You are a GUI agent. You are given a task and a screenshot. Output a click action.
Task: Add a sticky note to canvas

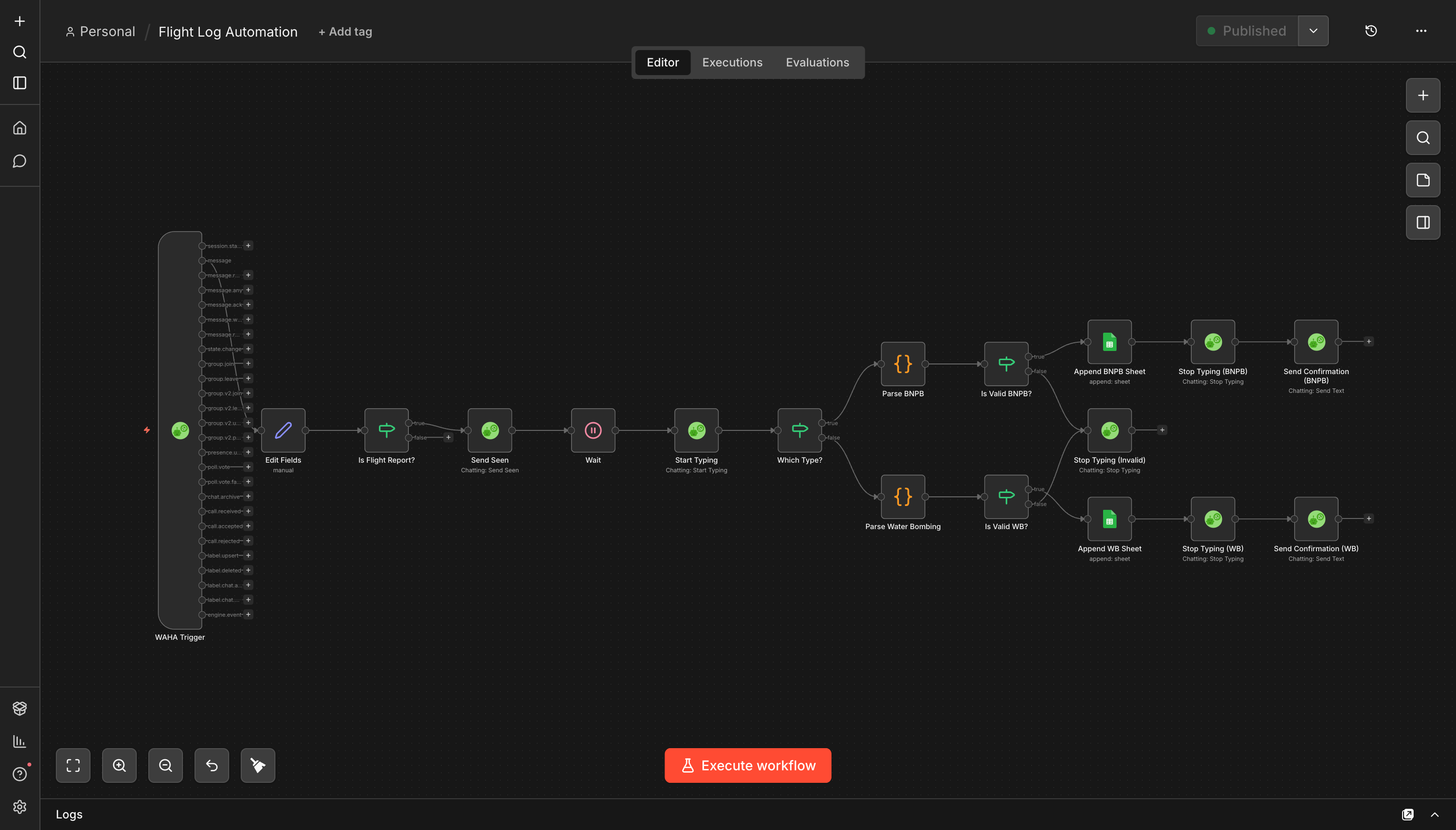pyautogui.click(x=1423, y=180)
